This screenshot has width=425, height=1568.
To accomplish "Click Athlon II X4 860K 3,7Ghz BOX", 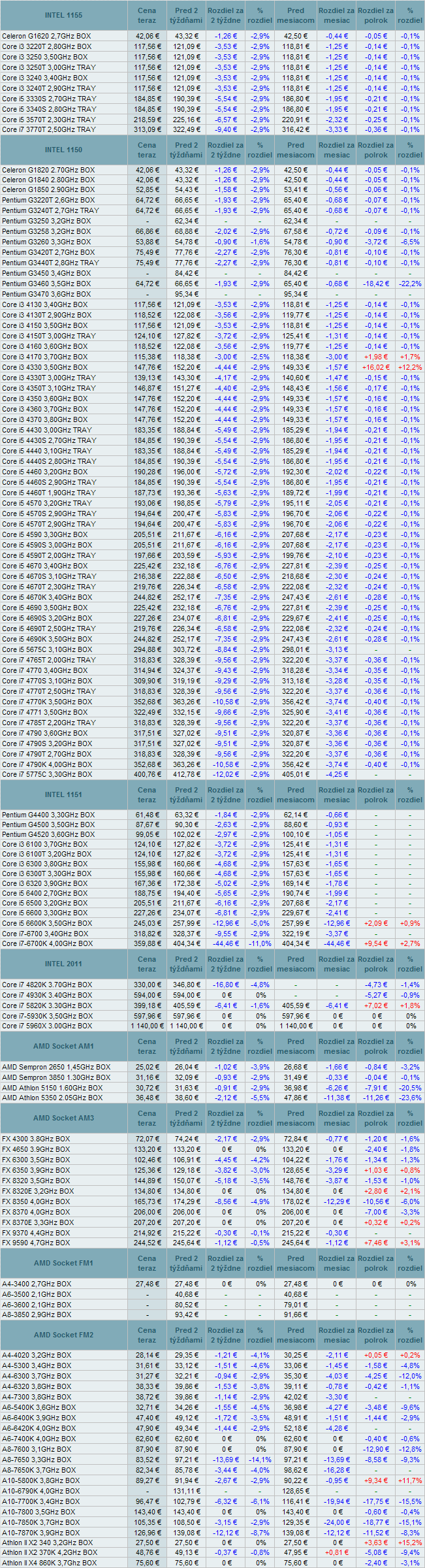I will (x=49, y=1563).
